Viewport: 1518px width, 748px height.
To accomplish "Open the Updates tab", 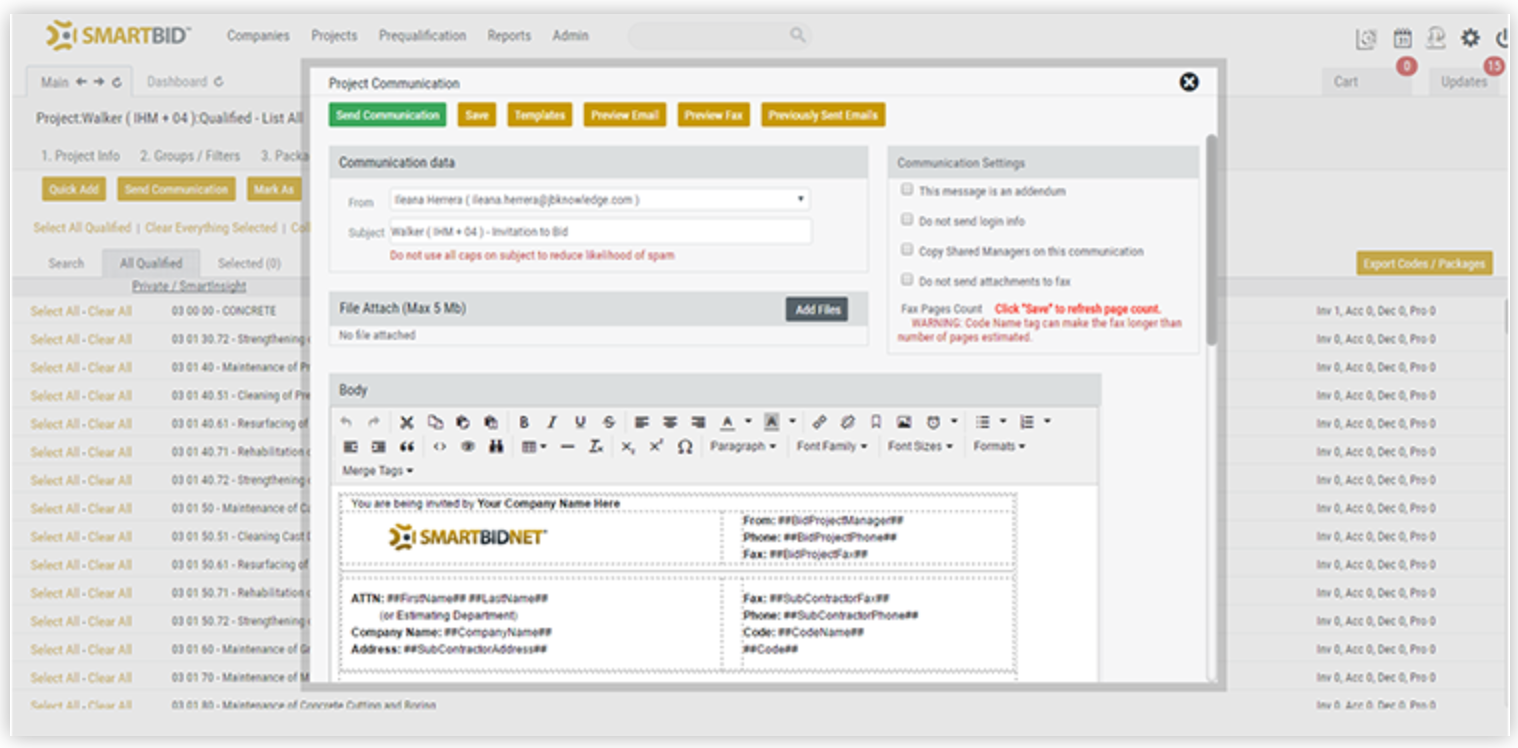I will 1464,82.
